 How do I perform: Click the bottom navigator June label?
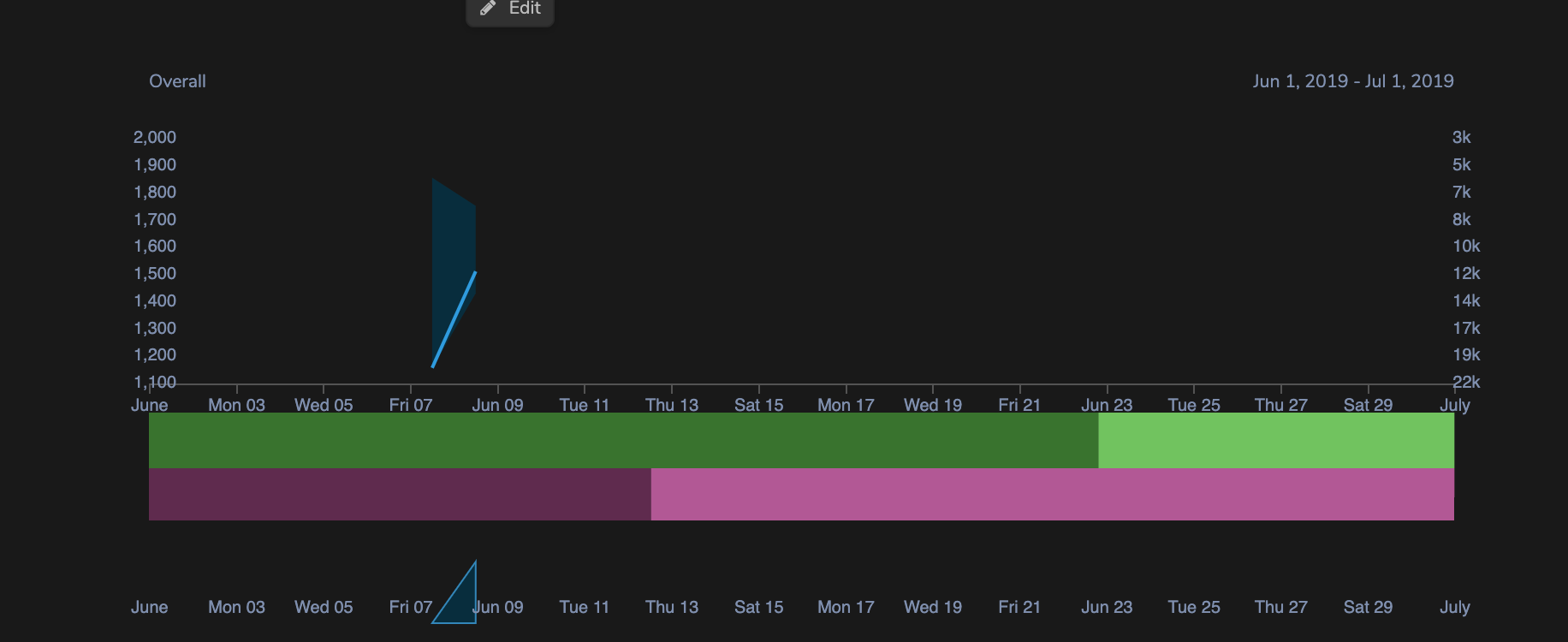(x=149, y=607)
